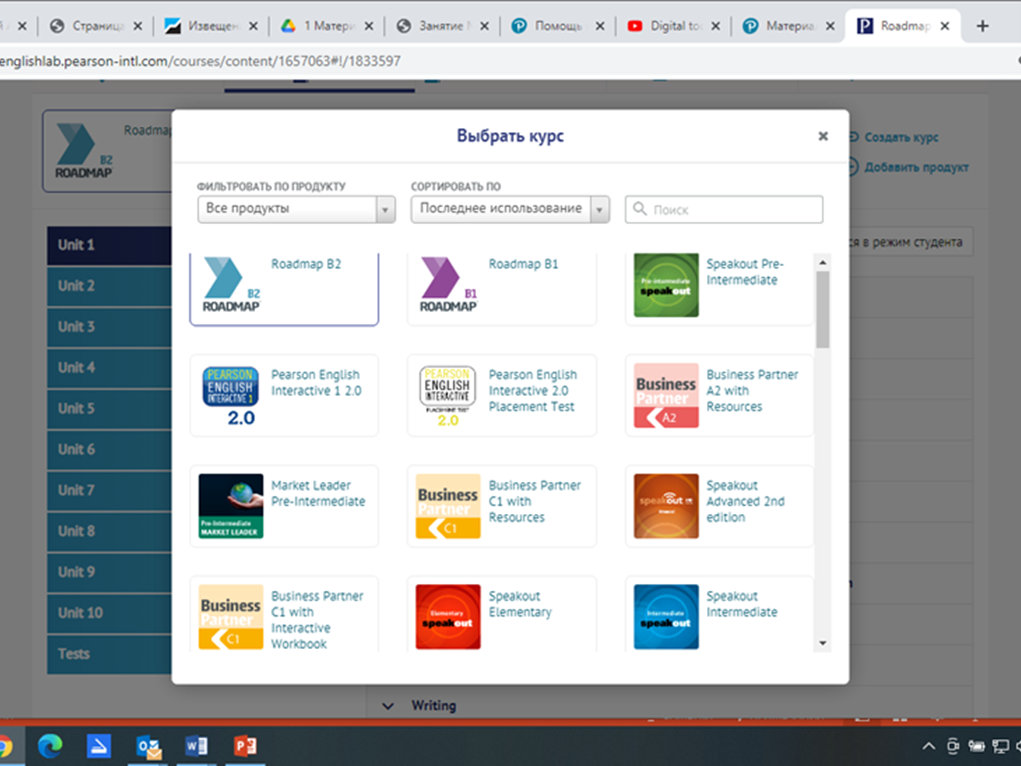Open the blue app icon beside Edge

point(99,746)
